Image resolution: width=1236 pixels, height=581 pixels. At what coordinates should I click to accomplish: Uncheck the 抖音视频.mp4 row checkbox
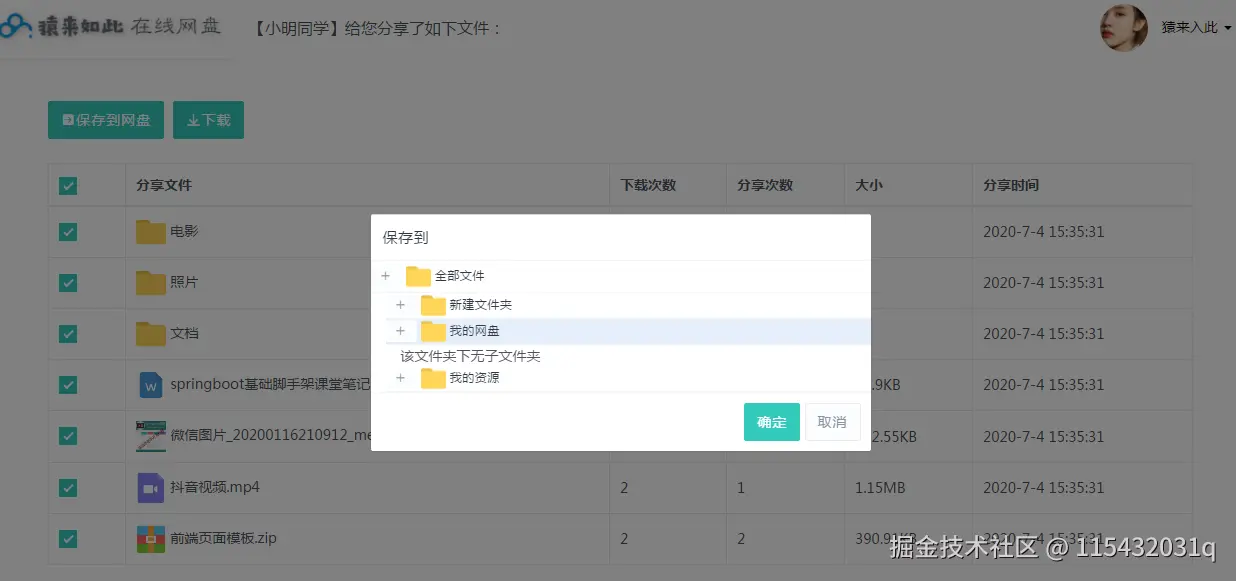click(x=68, y=488)
